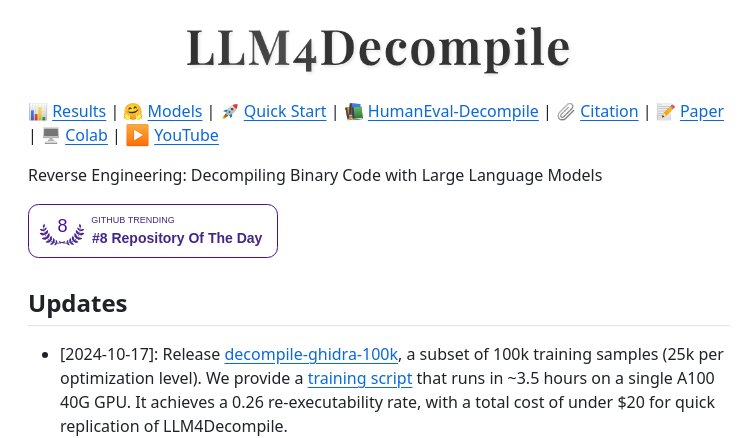Jump to the Citation link
This screenshot has height=438, width=754.
(x=609, y=112)
